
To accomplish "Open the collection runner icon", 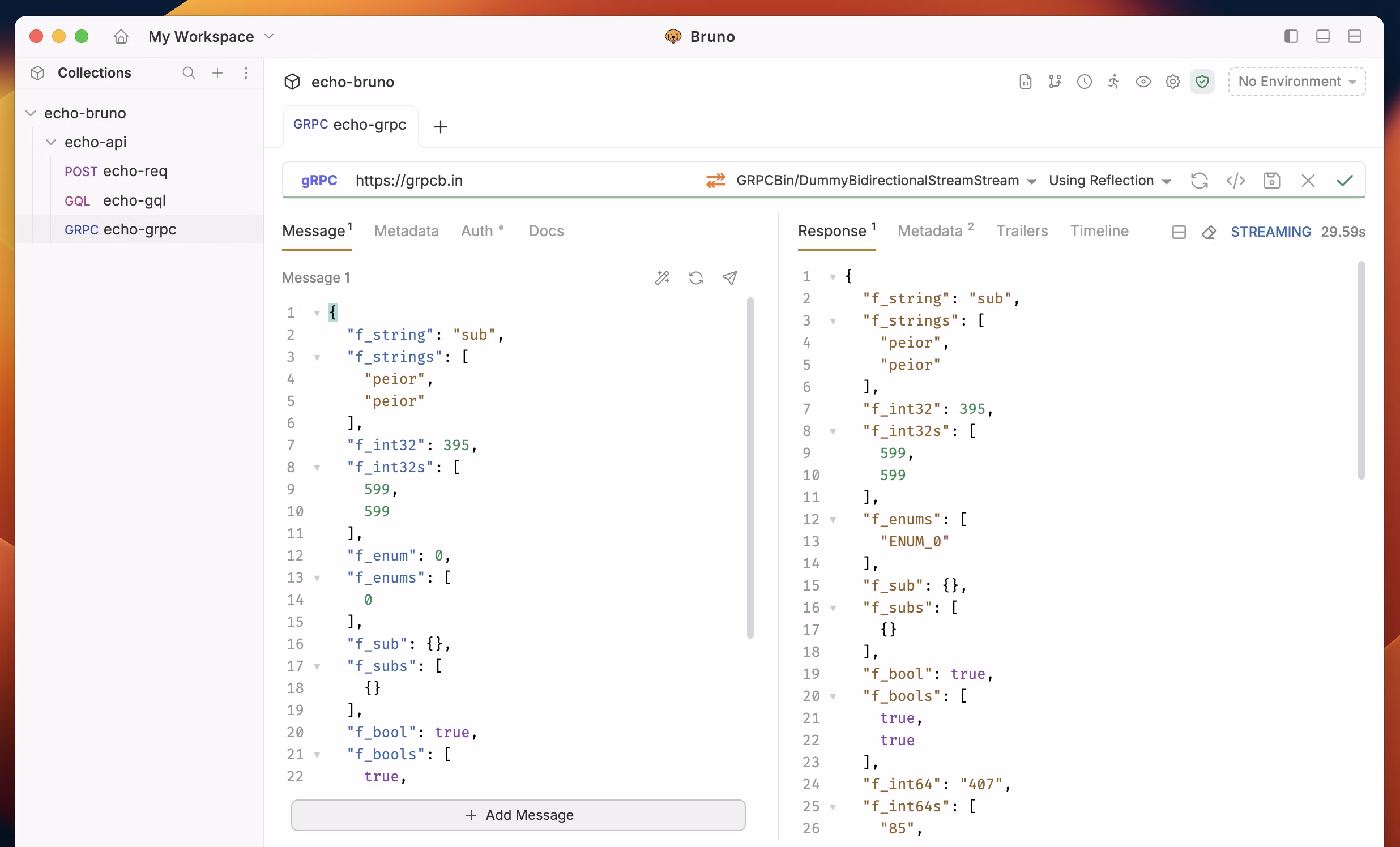I will point(1113,82).
